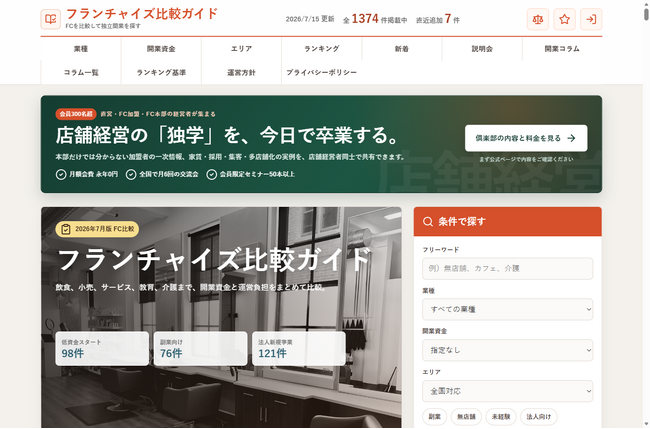Click the 2026年7月版 FC比較 badge

[x=97, y=229]
